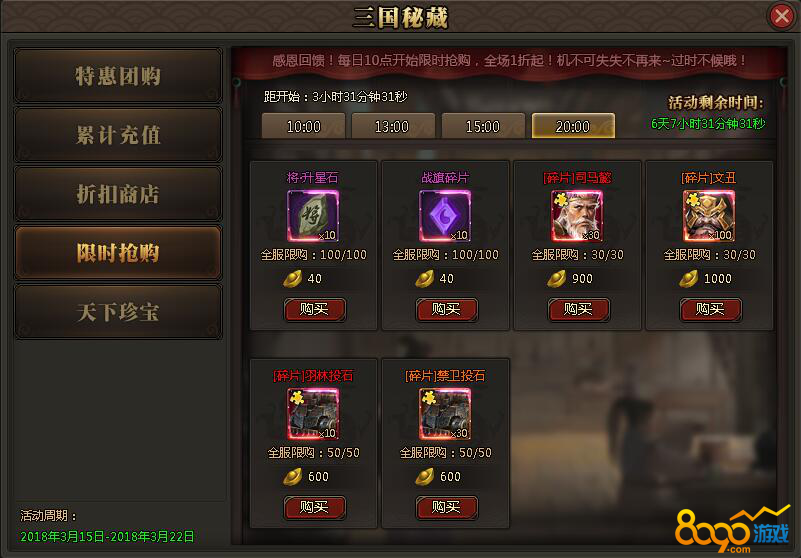Screen dimensions: 801x558
Task: Click gold ingot icon beside price 1000
Action: pos(689,279)
